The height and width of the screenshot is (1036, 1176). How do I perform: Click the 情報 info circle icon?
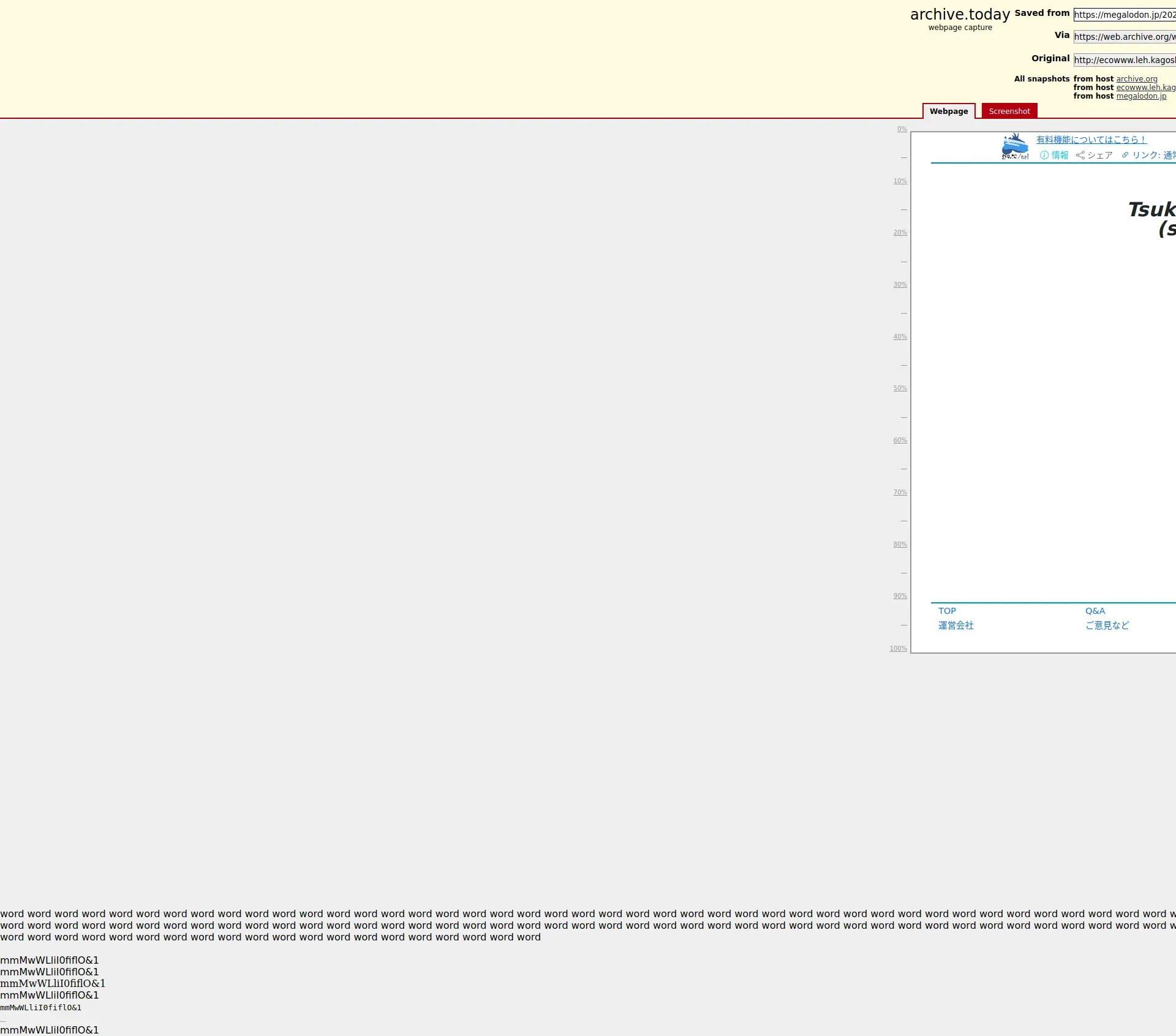click(x=1044, y=156)
